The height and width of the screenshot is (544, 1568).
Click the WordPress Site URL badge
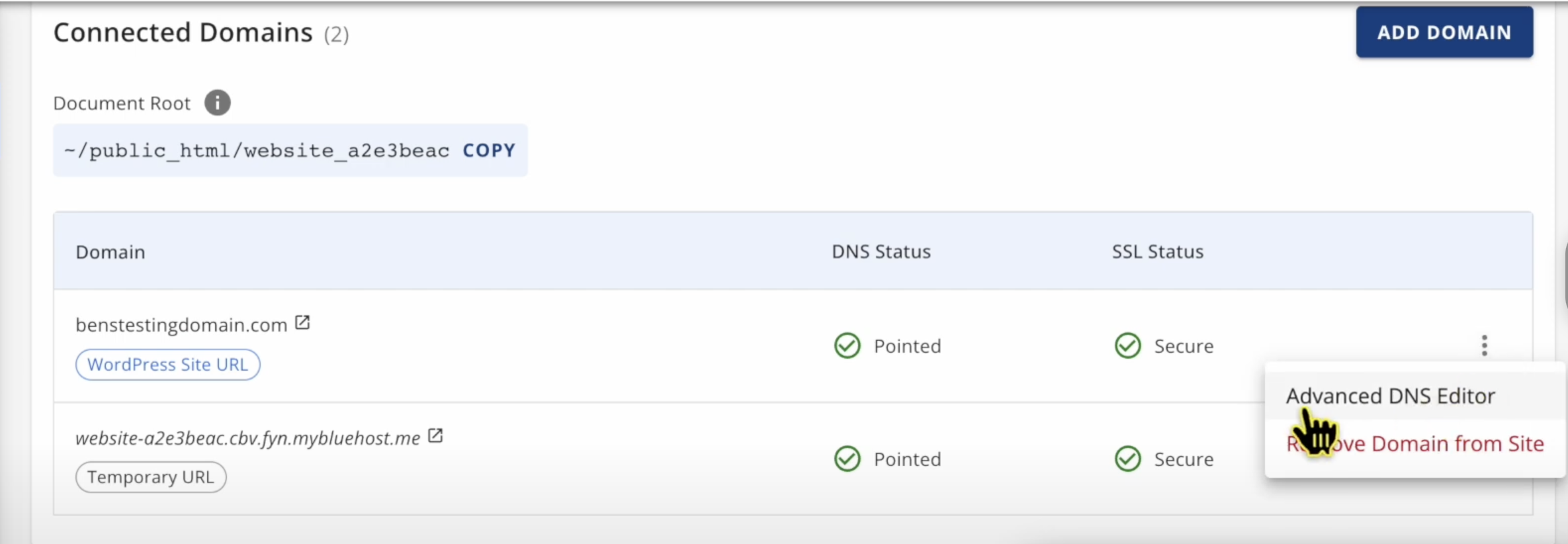(x=167, y=365)
